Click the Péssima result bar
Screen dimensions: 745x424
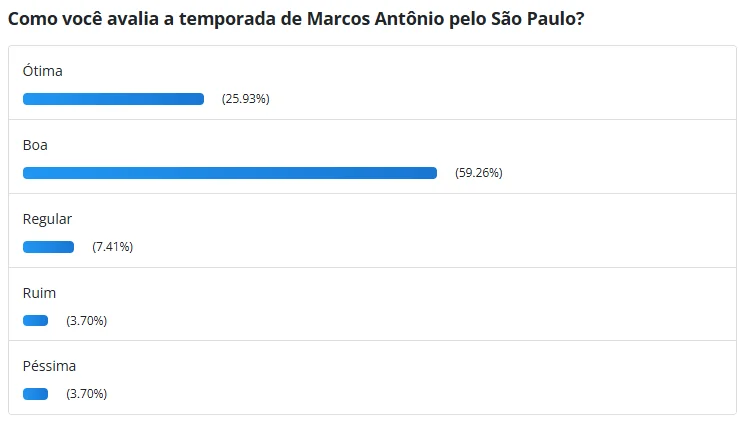[x=35, y=394]
